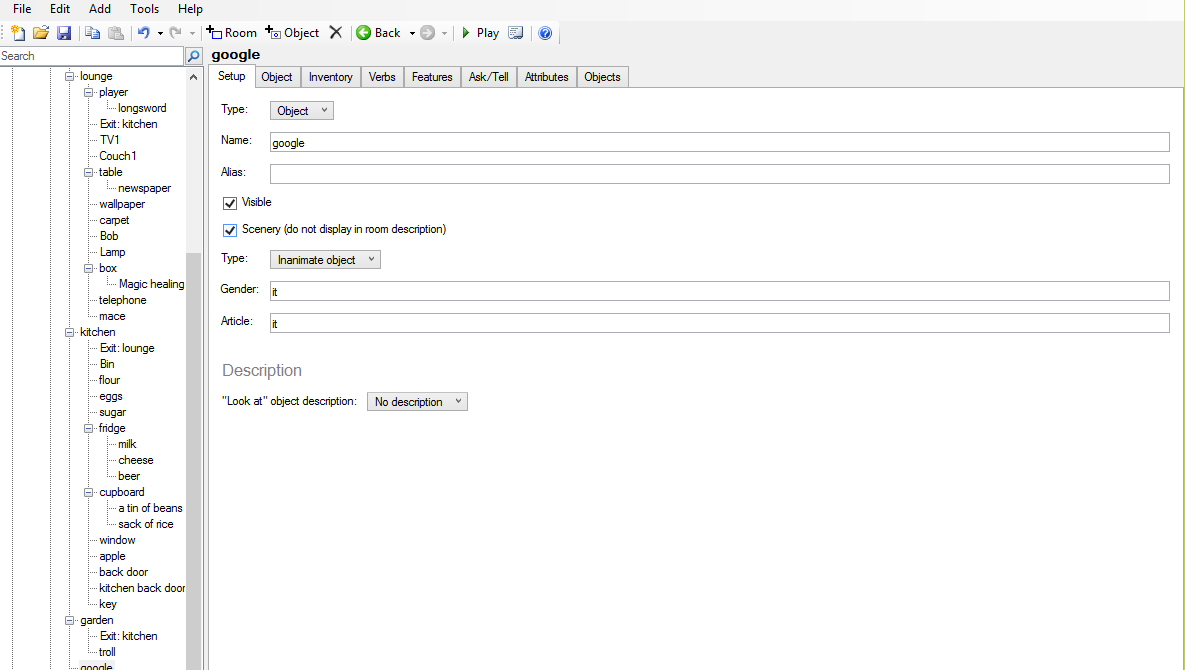This screenshot has height=670, width=1185.
Task: Toggle the code view icon next to Play
Action: 516,33
